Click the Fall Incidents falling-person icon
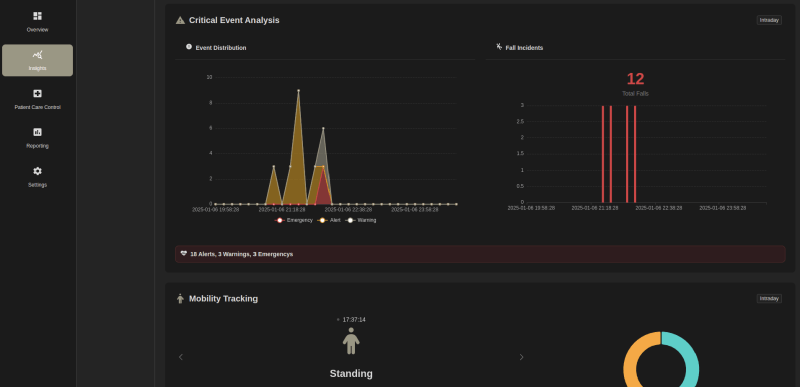Viewport: 800px width, 387px height. 499,46
